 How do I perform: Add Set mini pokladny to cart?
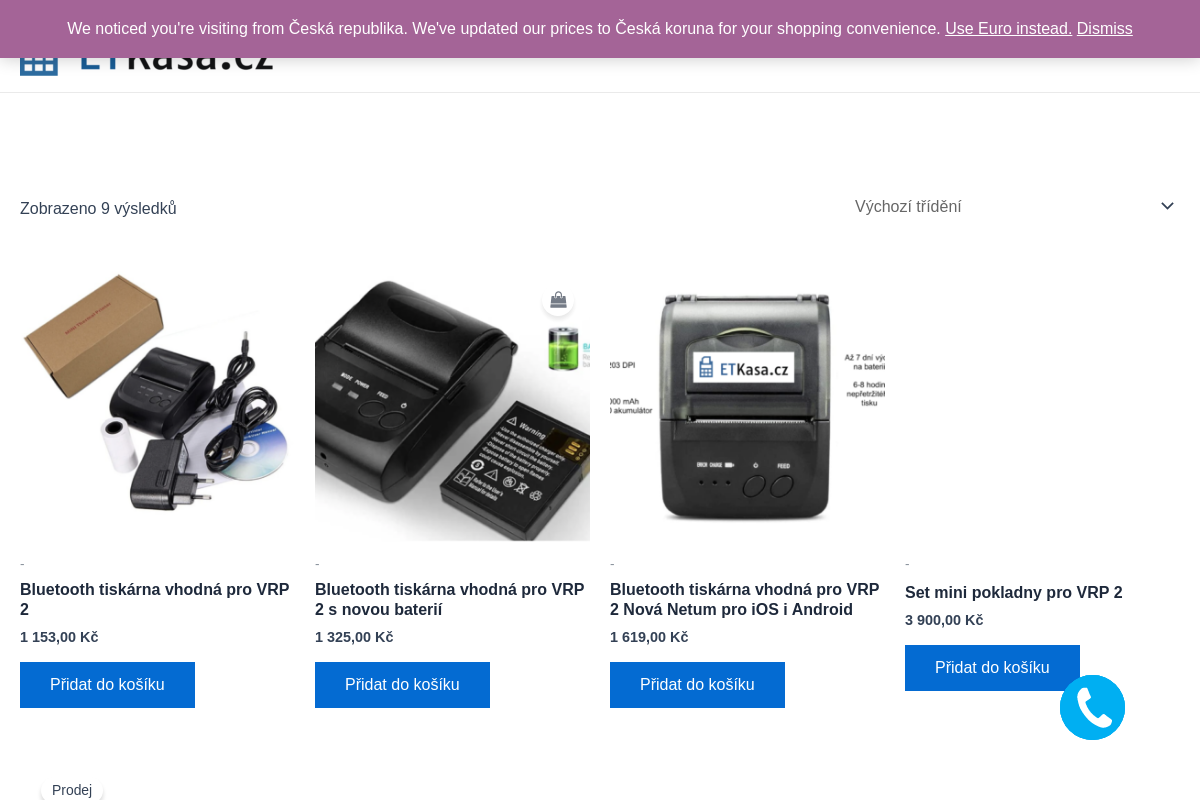[x=992, y=668]
